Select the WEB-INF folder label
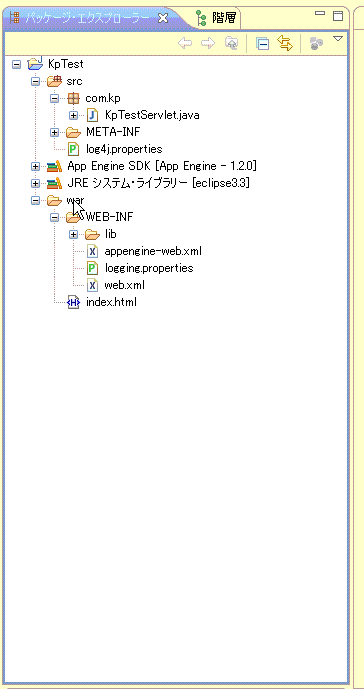Image resolution: width=364 pixels, height=689 pixels. coord(109,217)
